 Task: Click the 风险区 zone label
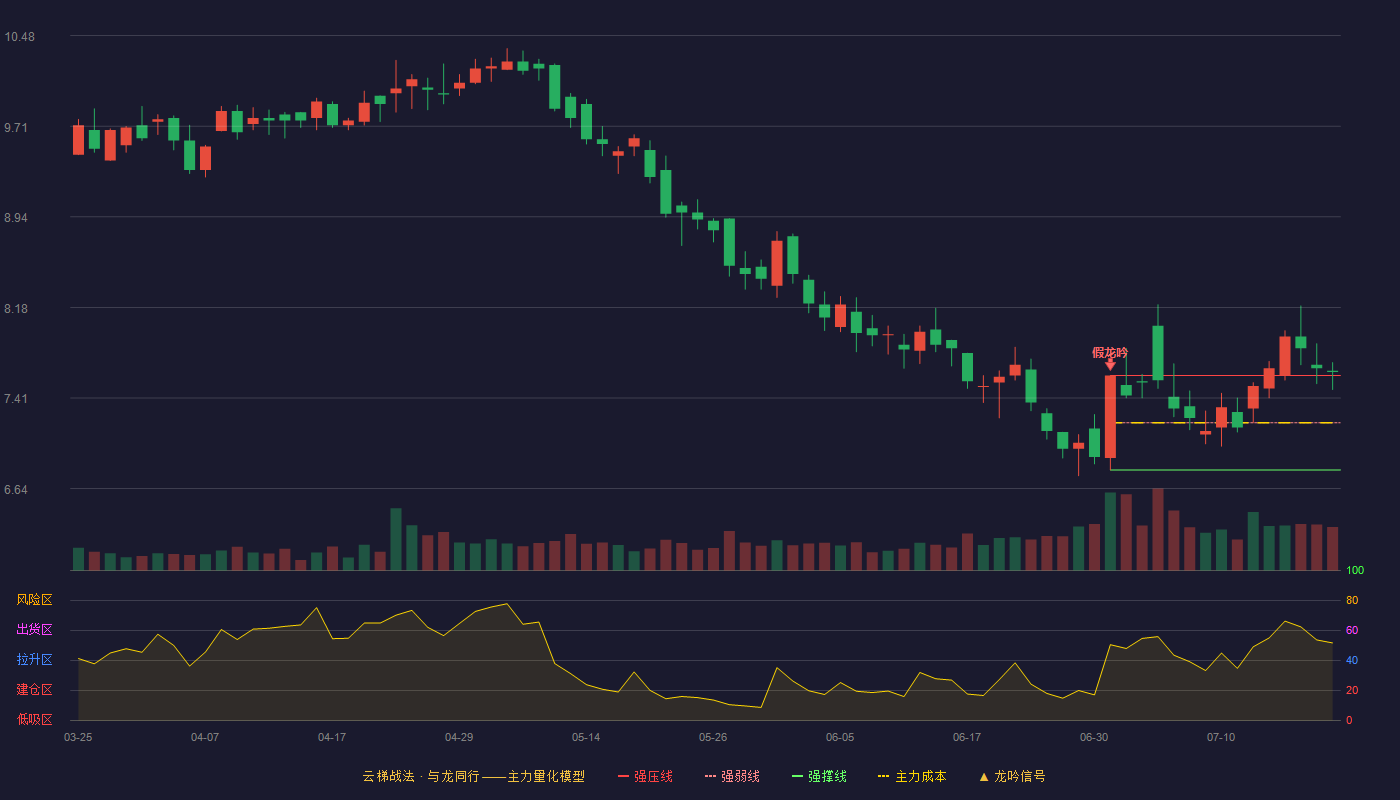pos(34,600)
